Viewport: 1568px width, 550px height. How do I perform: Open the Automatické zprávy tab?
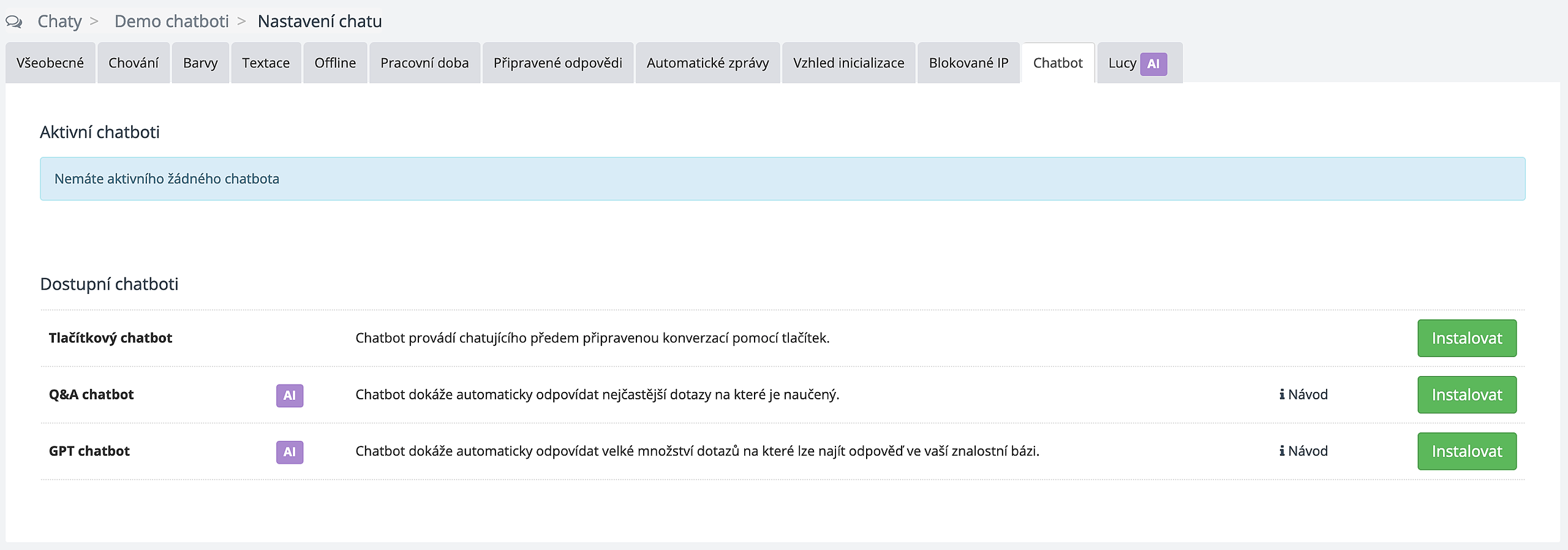pyautogui.click(x=707, y=63)
